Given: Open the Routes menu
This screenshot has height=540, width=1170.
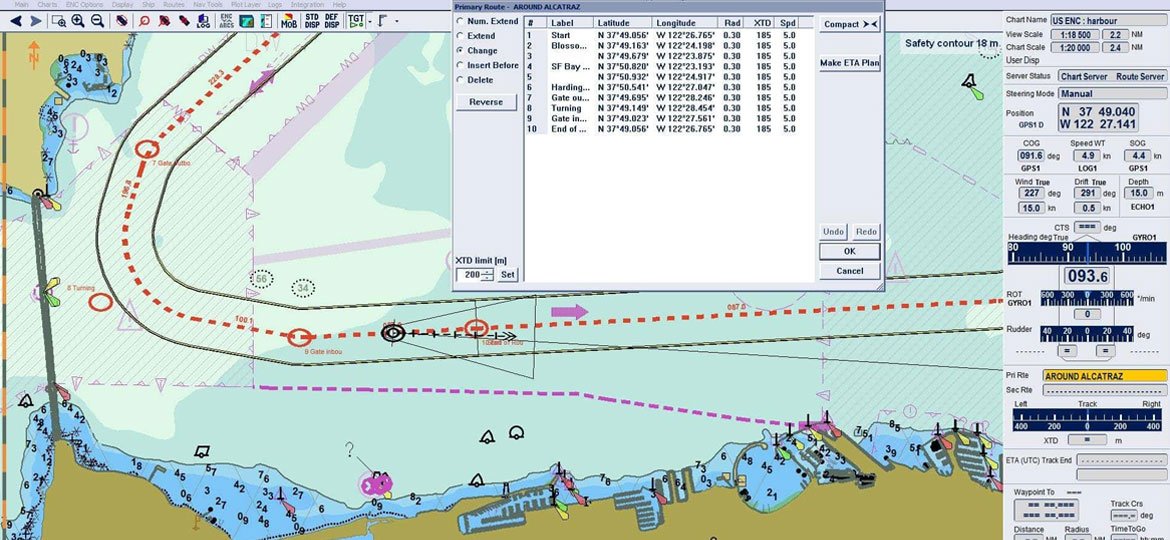Looking at the screenshot, I should pyautogui.click(x=174, y=5).
